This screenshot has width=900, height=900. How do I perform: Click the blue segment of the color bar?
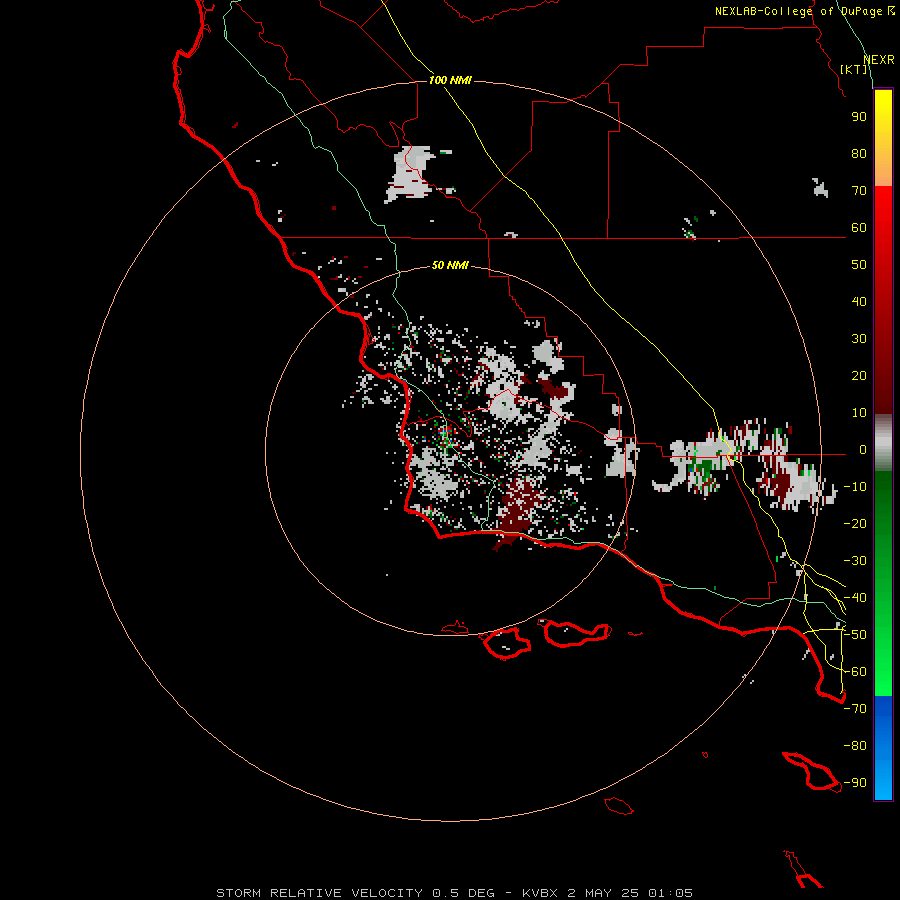[883, 747]
